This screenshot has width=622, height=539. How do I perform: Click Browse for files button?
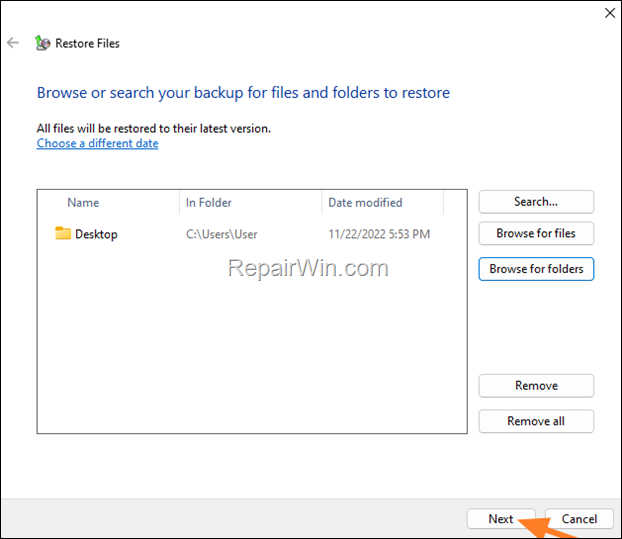click(536, 233)
